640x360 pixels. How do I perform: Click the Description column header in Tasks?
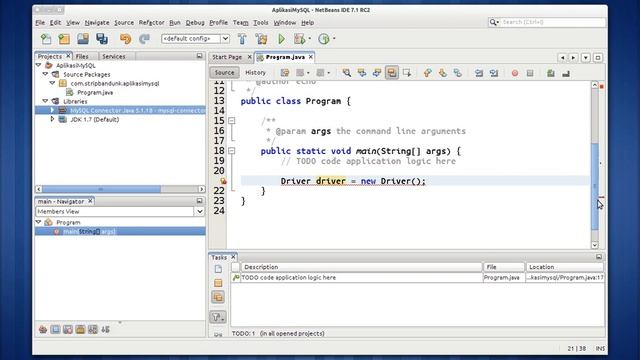361,267
